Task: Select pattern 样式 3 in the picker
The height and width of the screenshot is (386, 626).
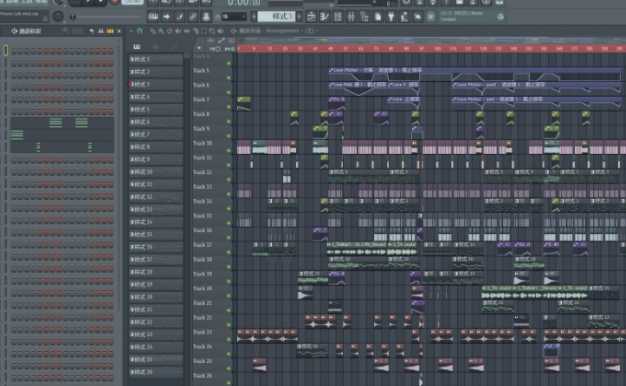Action: (156, 85)
